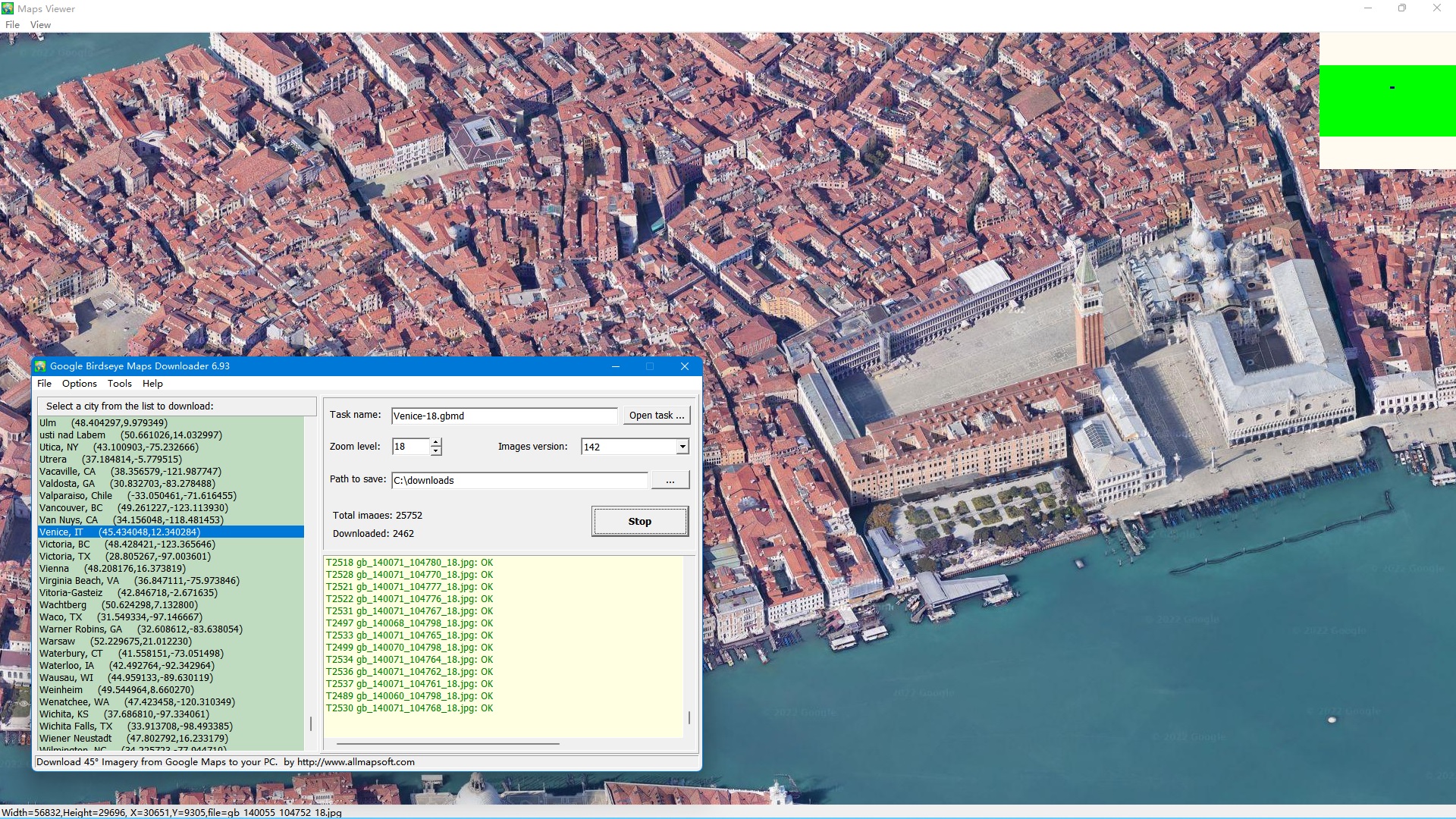The height and width of the screenshot is (819, 1456).
Task: Decrease zoom level with down arrow
Action: [436, 451]
